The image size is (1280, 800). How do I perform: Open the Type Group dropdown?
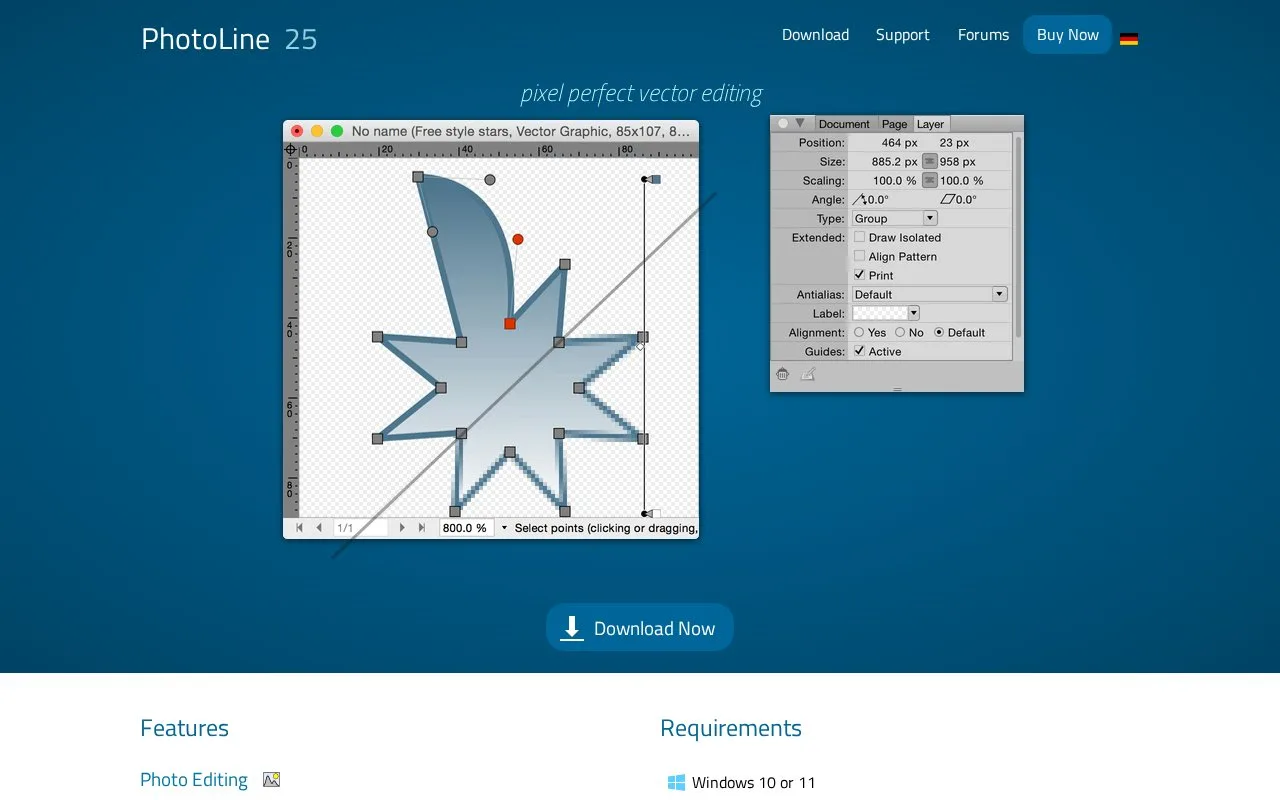895,218
